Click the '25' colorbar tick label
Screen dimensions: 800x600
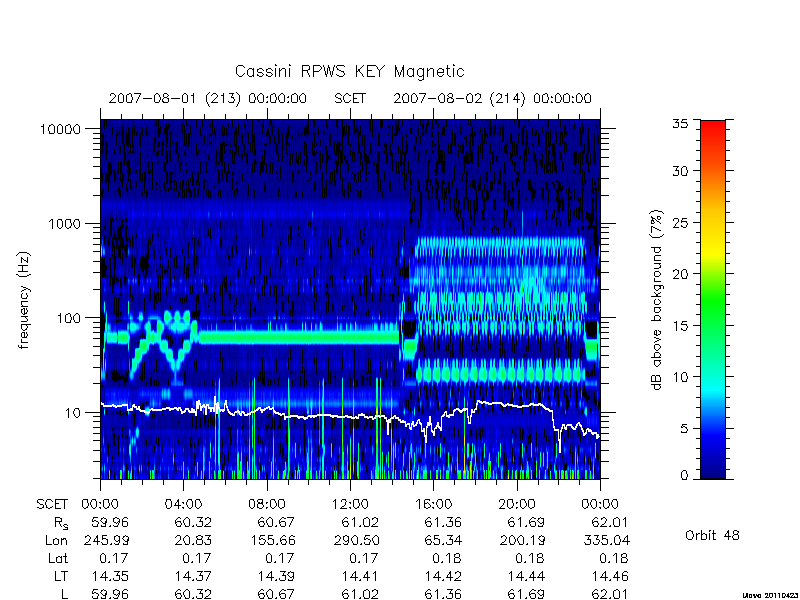pos(680,222)
